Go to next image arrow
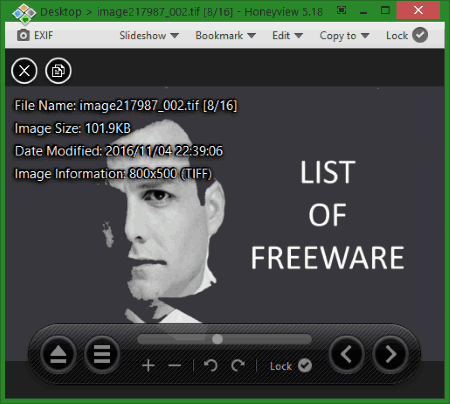 [390, 354]
